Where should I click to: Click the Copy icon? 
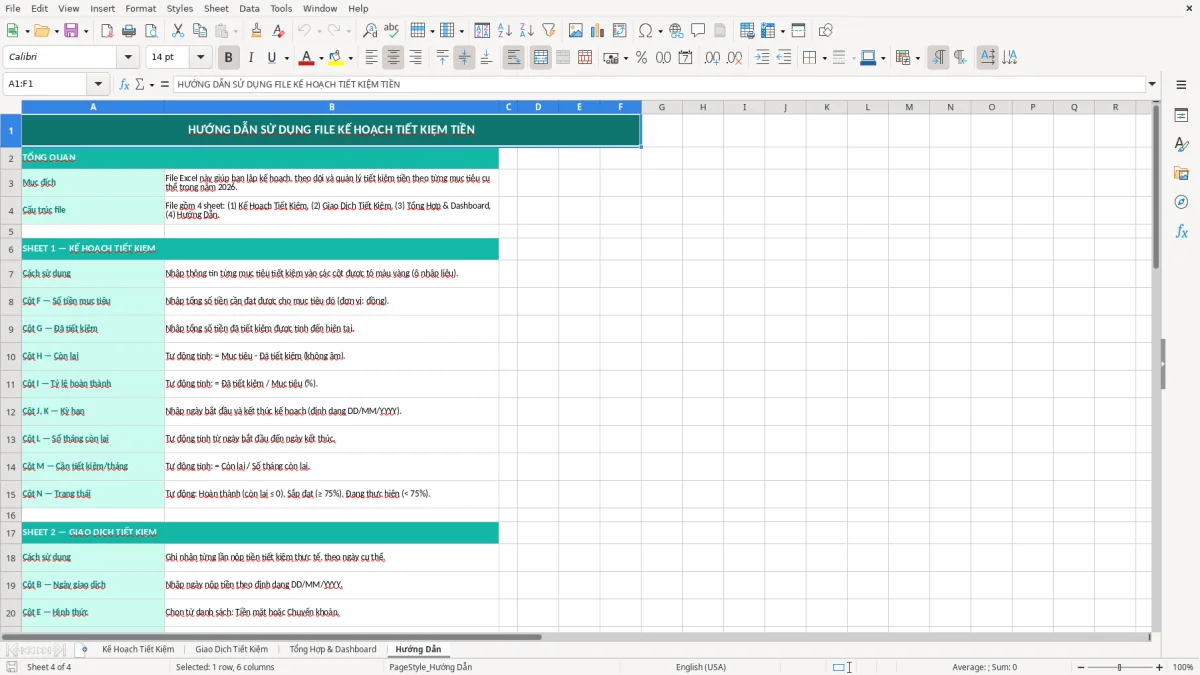pos(200,31)
